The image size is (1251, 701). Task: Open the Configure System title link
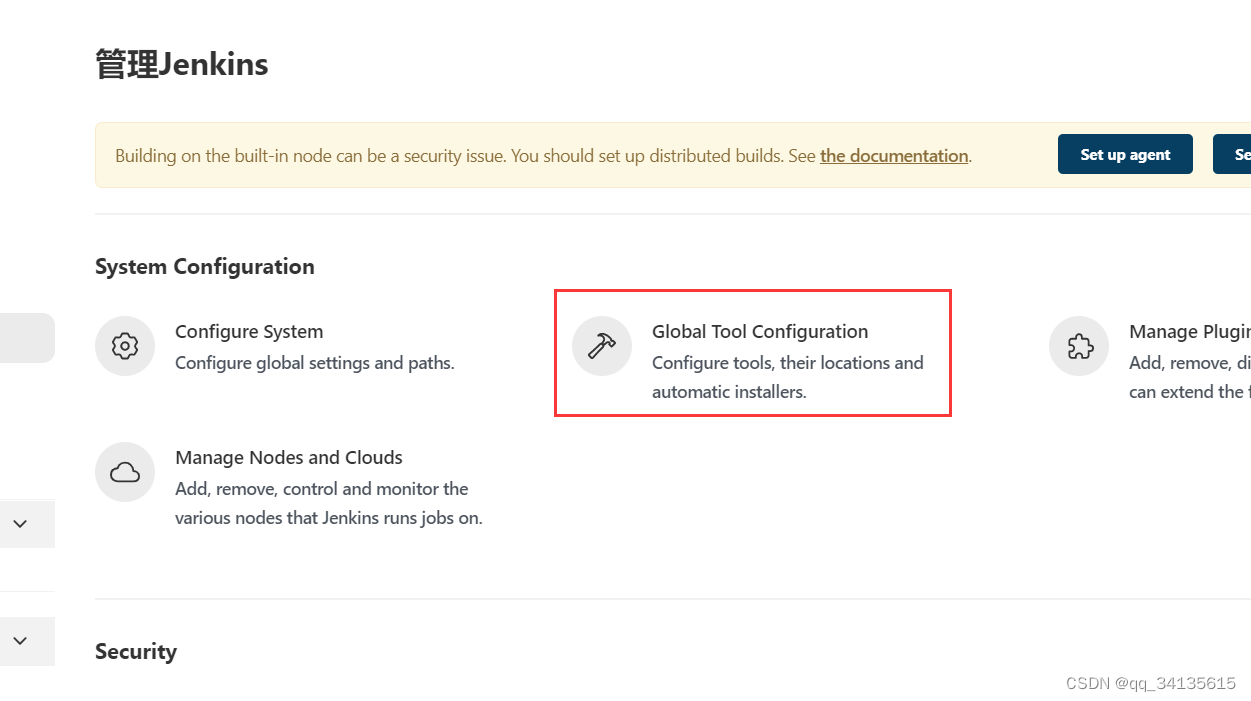click(249, 331)
